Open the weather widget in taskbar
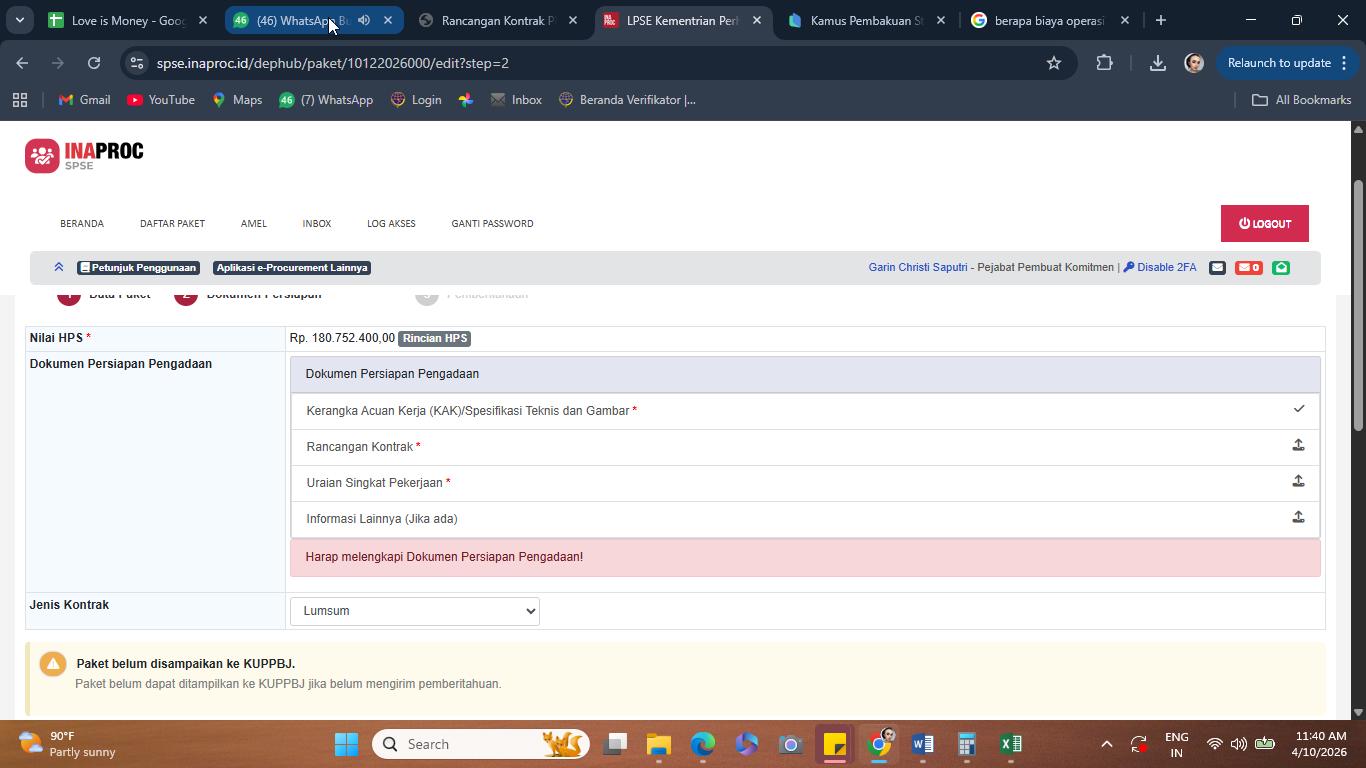 pos(68,744)
